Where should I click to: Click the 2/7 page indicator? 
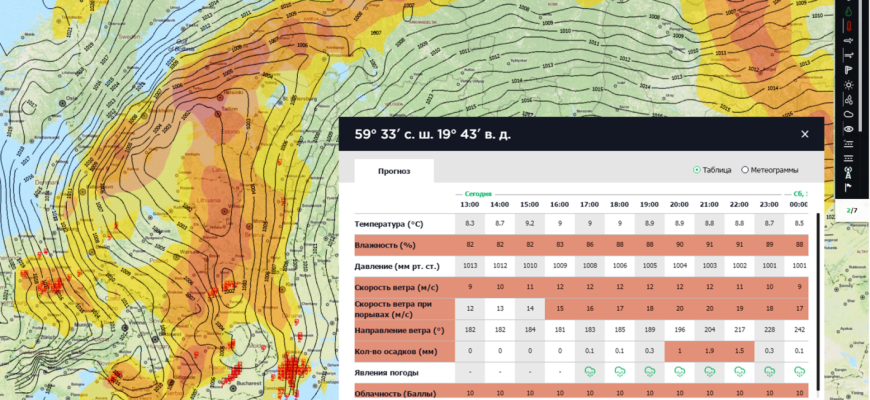[x=851, y=210]
